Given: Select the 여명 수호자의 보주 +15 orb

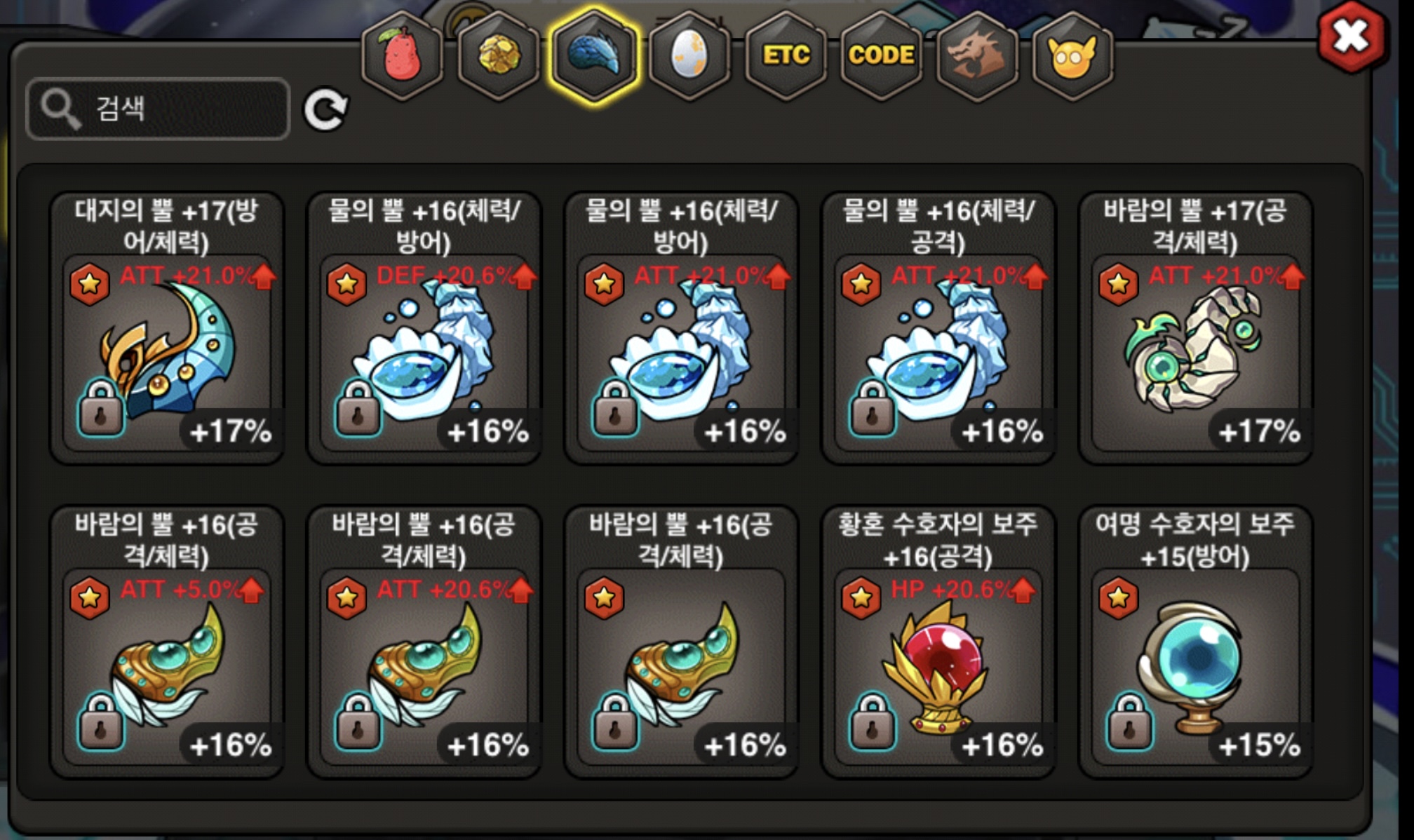Looking at the screenshot, I should [1196, 642].
